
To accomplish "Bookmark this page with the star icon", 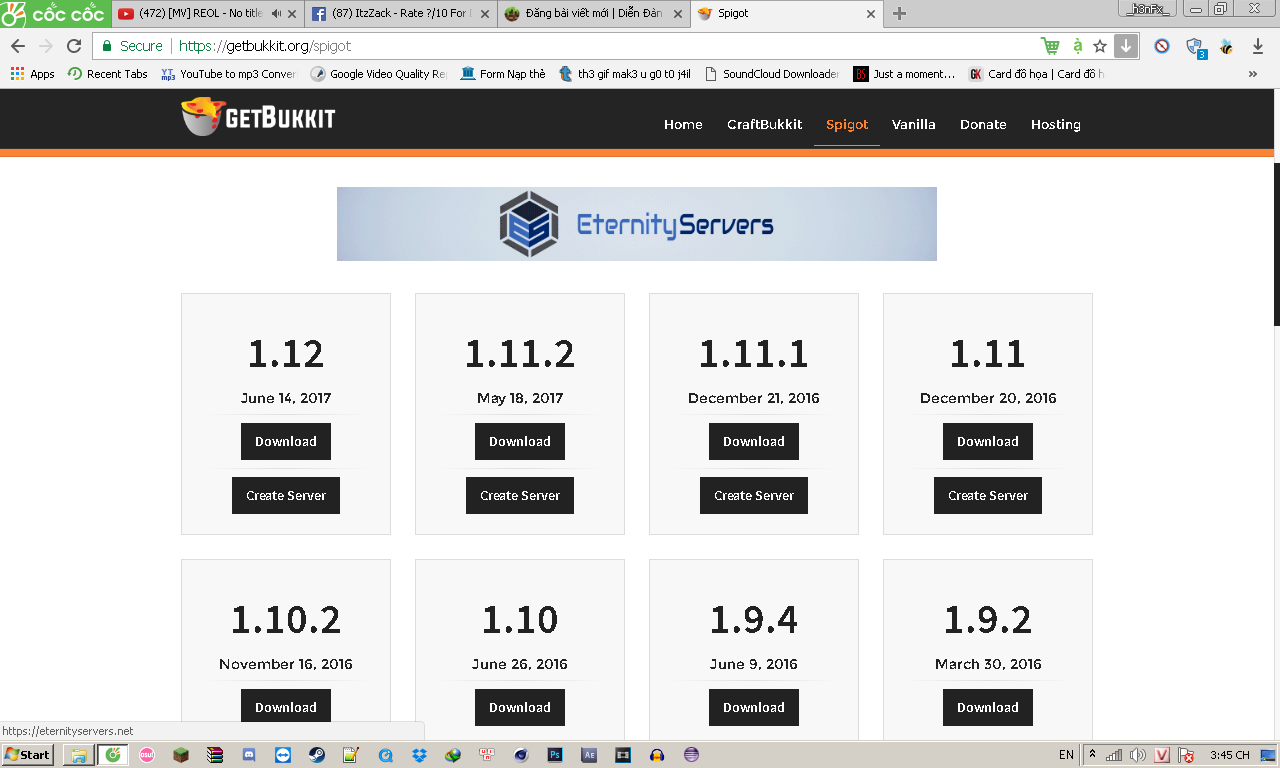I will 1100,46.
